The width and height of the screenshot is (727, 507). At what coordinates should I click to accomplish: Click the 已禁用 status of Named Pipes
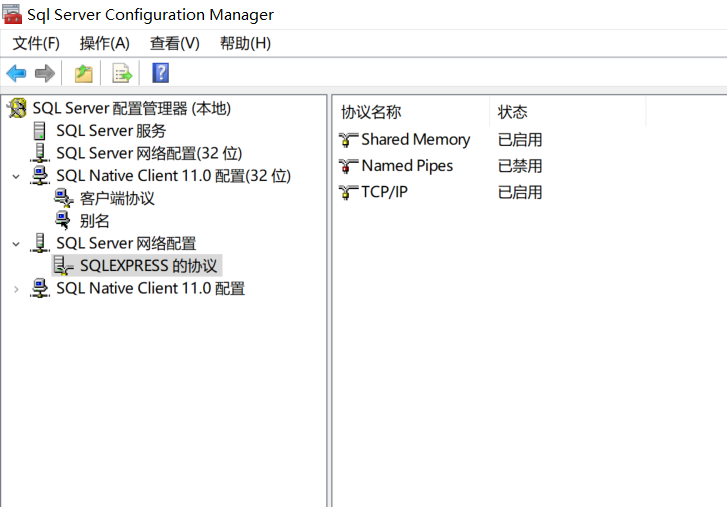520,166
